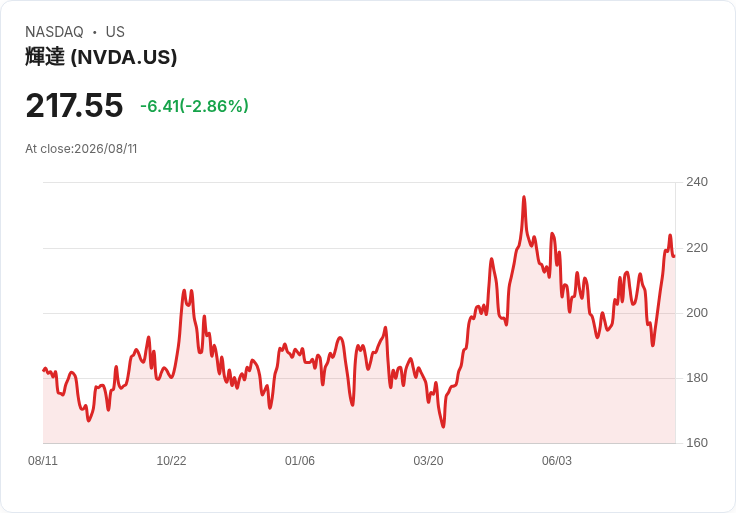736x513 pixels.
Task: Click the 217.55 current price
Action: coord(74,106)
